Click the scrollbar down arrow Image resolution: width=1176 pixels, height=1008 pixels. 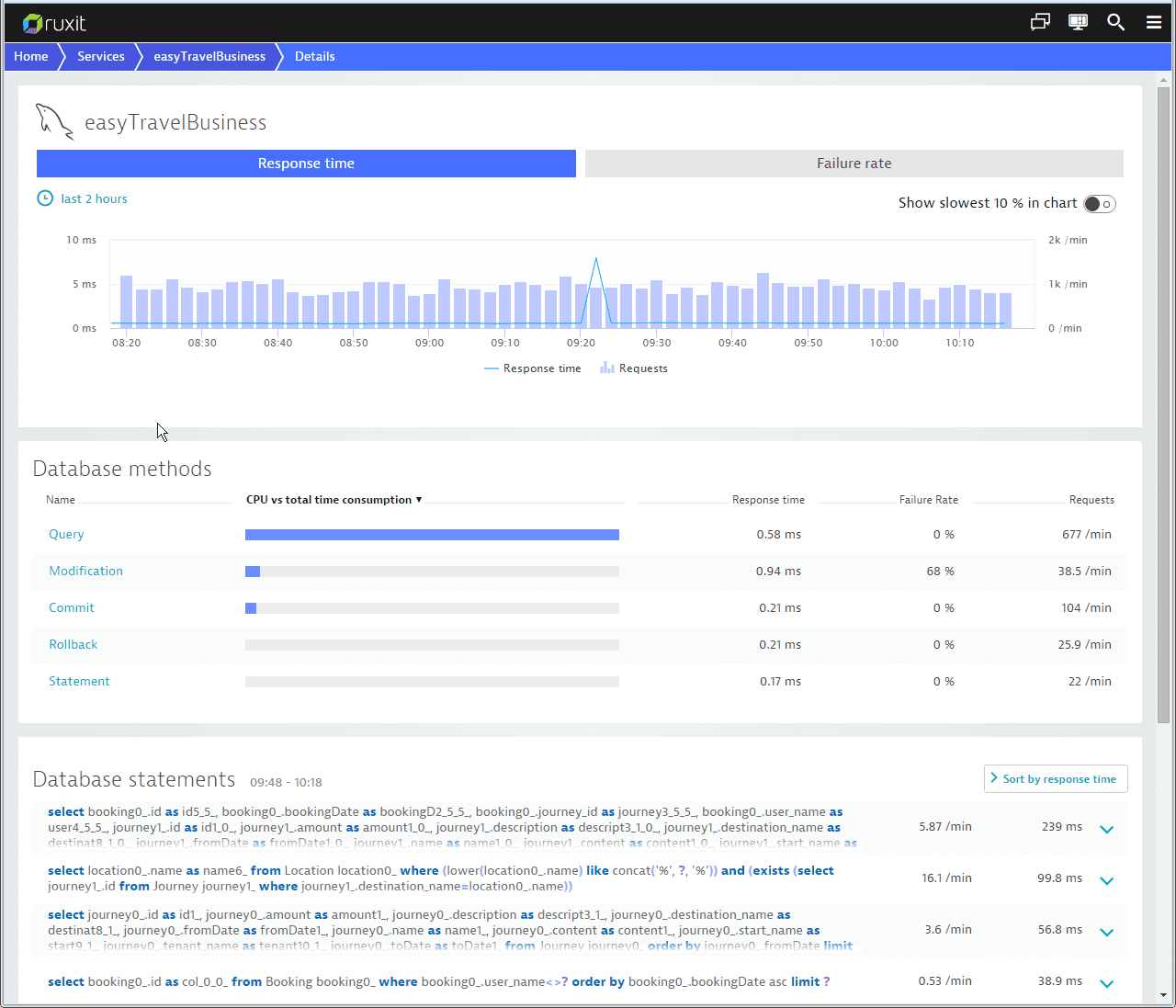coord(1163,995)
